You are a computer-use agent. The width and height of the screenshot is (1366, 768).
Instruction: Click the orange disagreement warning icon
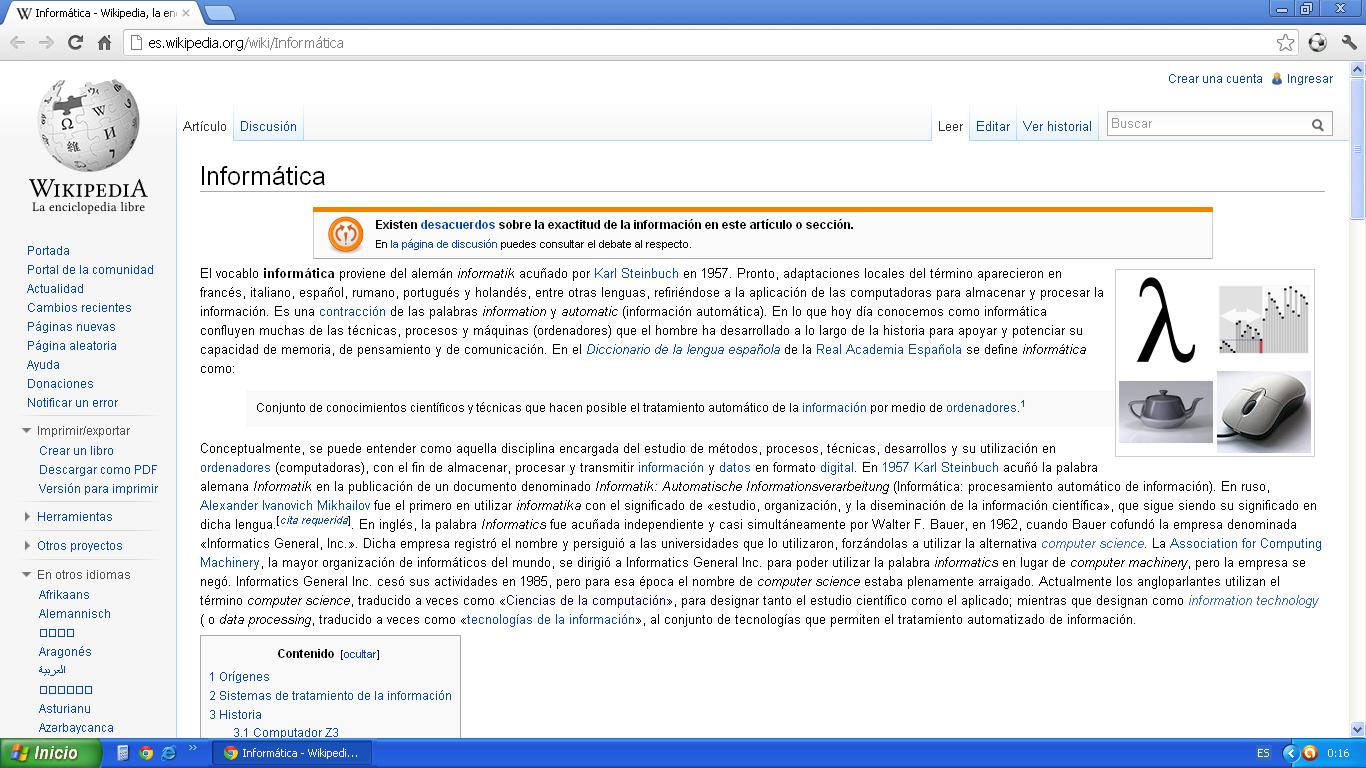[346, 234]
